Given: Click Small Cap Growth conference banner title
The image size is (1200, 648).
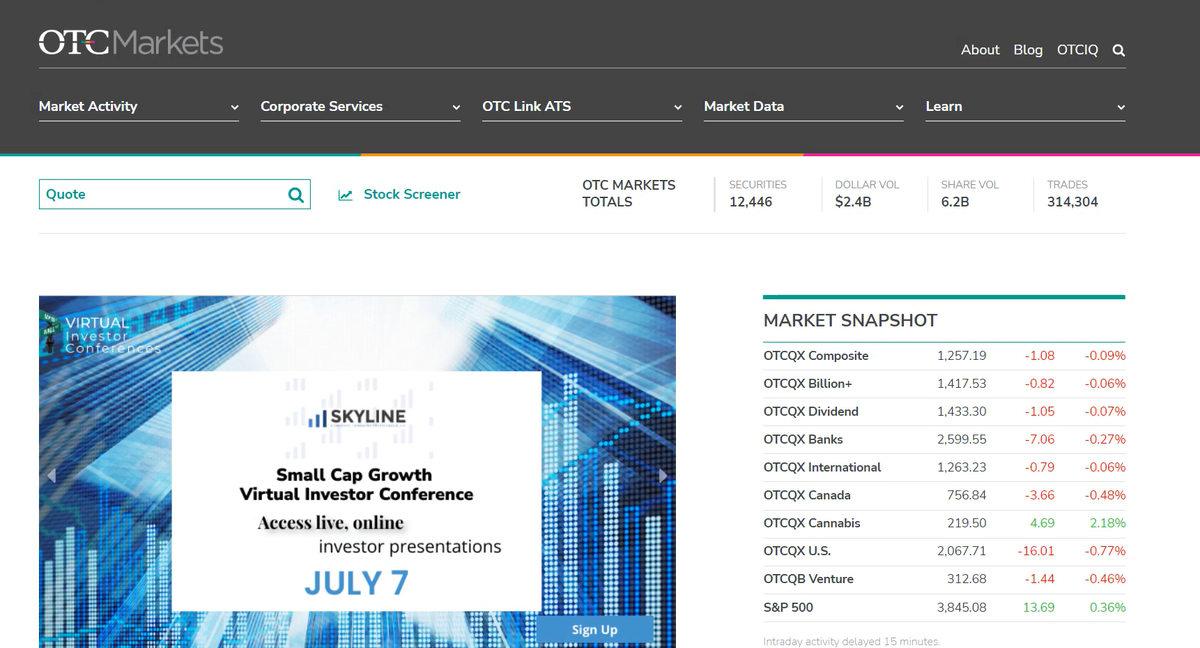Looking at the screenshot, I should 356,484.
